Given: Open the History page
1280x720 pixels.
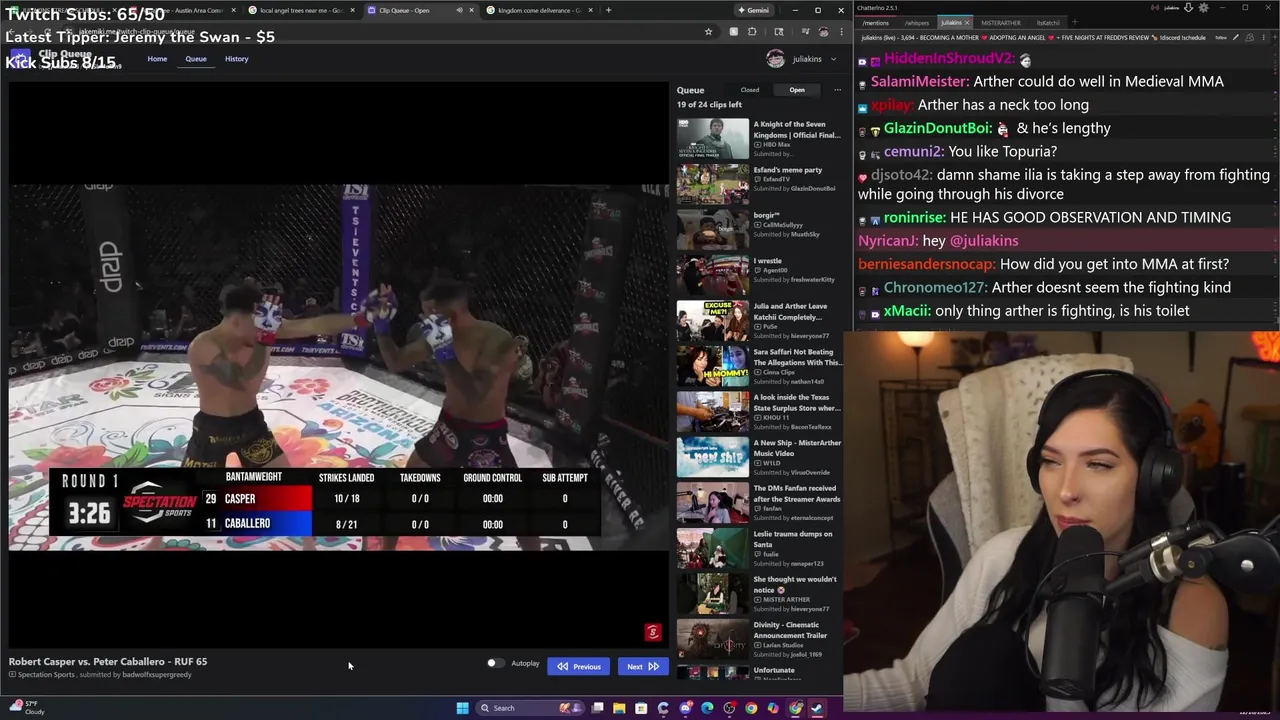Looking at the screenshot, I should [x=237, y=59].
